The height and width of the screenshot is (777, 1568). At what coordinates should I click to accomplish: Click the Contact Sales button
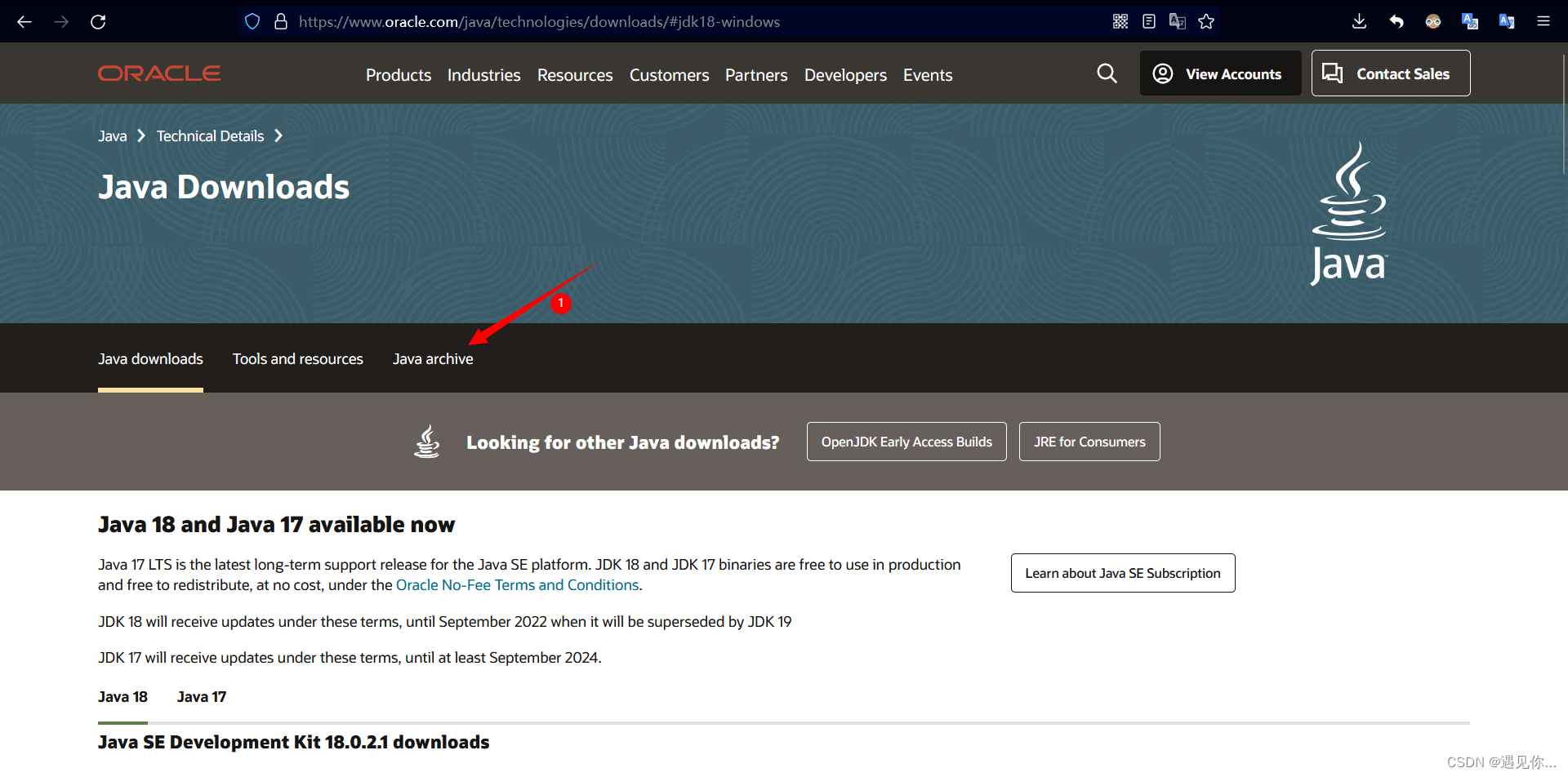click(x=1391, y=73)
